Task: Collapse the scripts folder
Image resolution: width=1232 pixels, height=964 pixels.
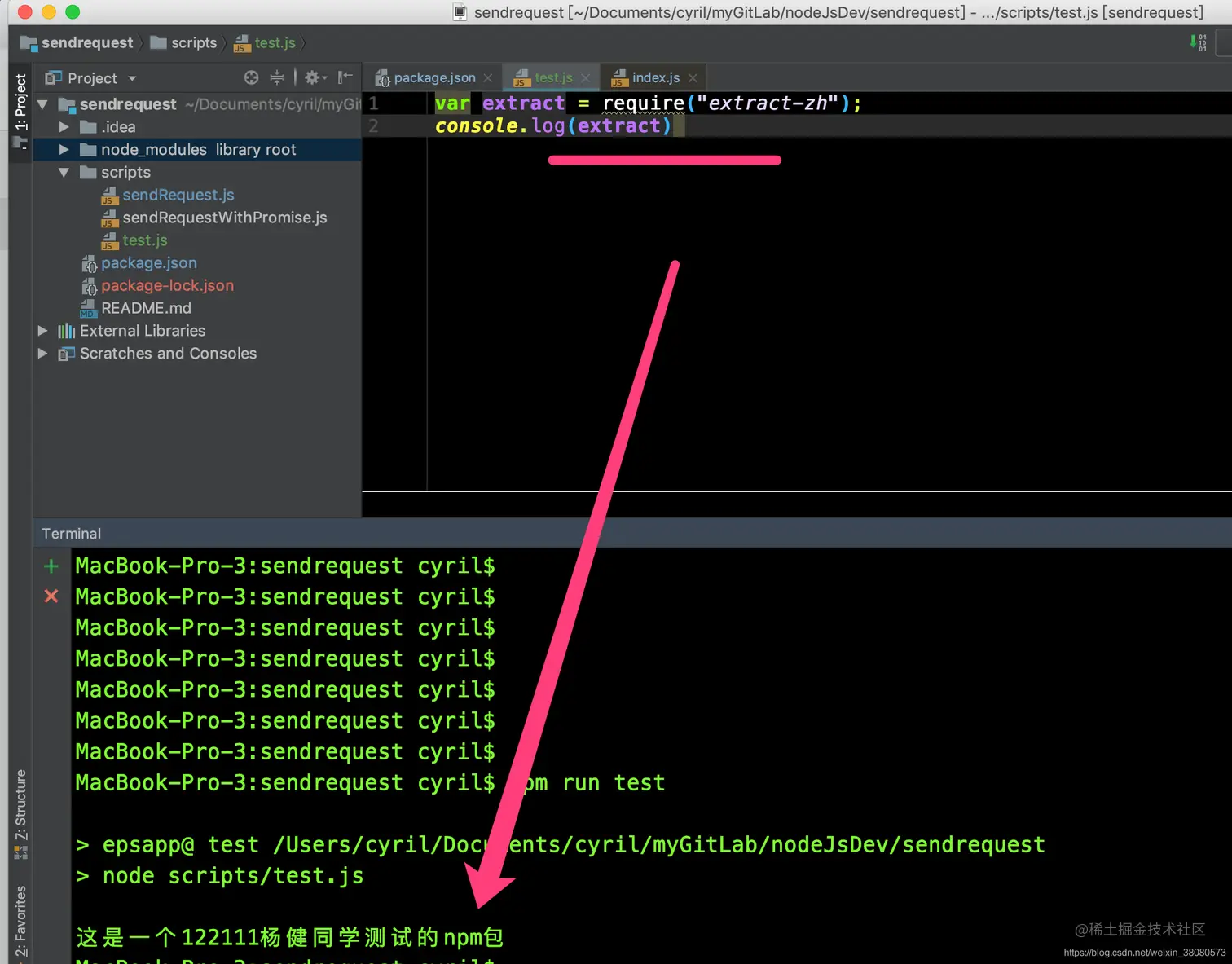Action: pos(64,173)
